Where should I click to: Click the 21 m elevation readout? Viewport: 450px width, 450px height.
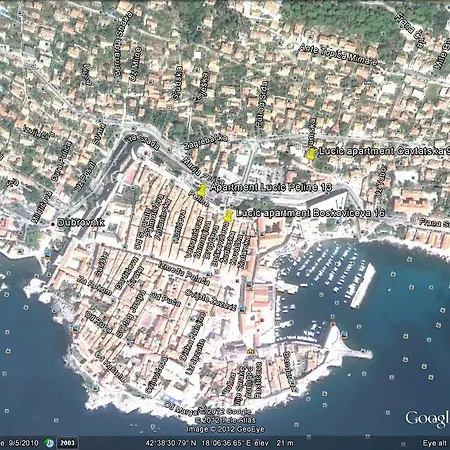click(285, 443)
